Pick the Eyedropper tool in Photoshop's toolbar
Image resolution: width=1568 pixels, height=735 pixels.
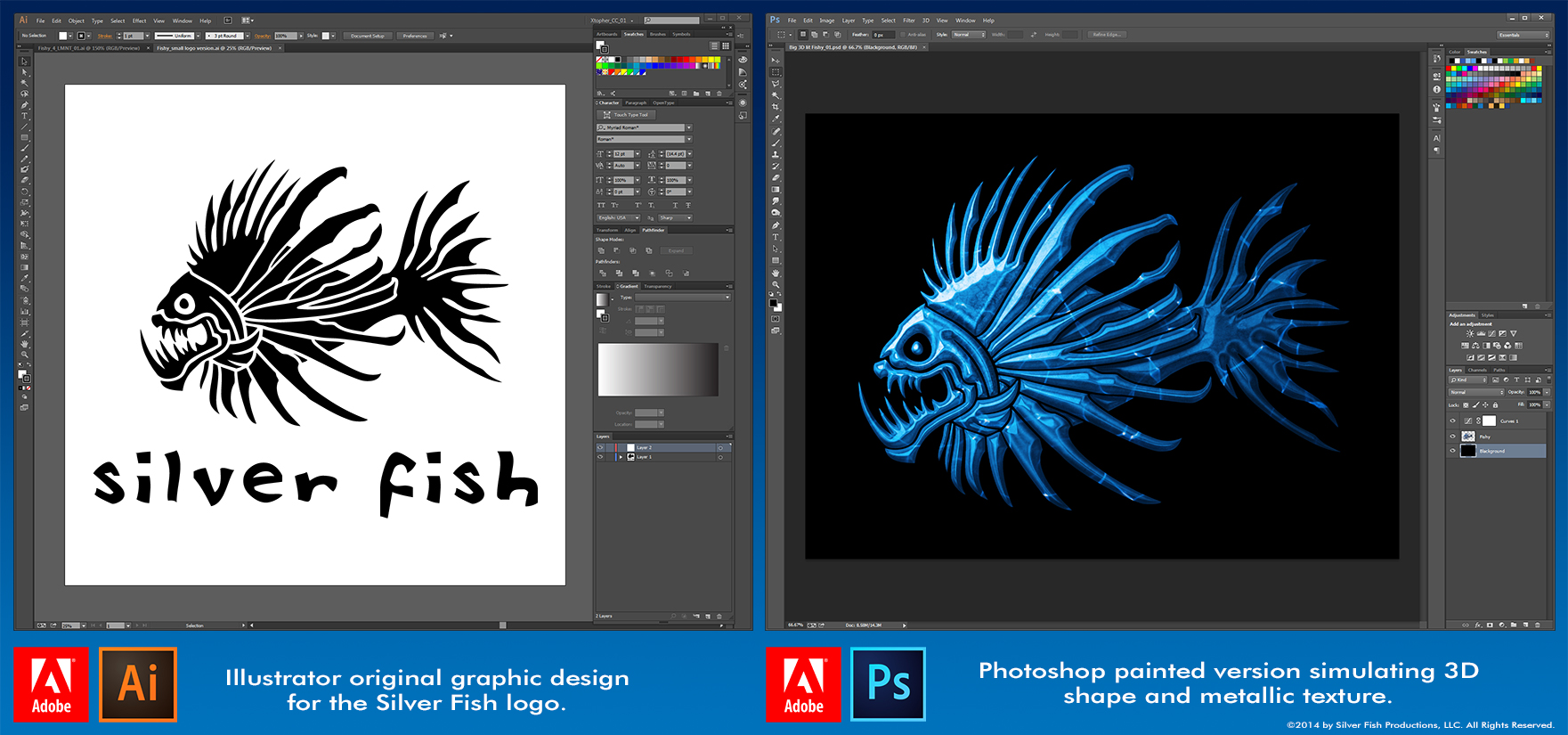pyautogui.click(x=776, y=118)
